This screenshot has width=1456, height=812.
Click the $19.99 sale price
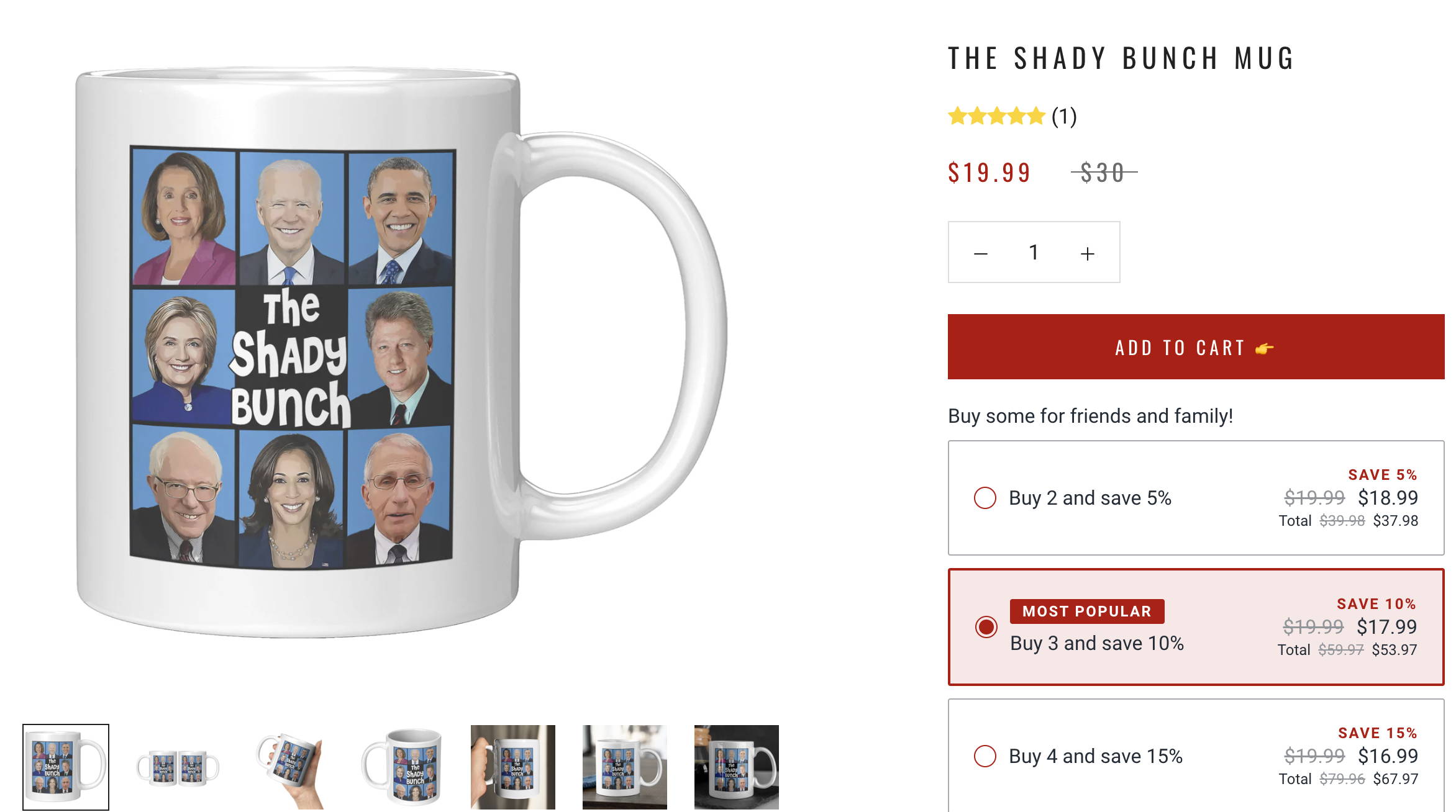coord(989,173)
